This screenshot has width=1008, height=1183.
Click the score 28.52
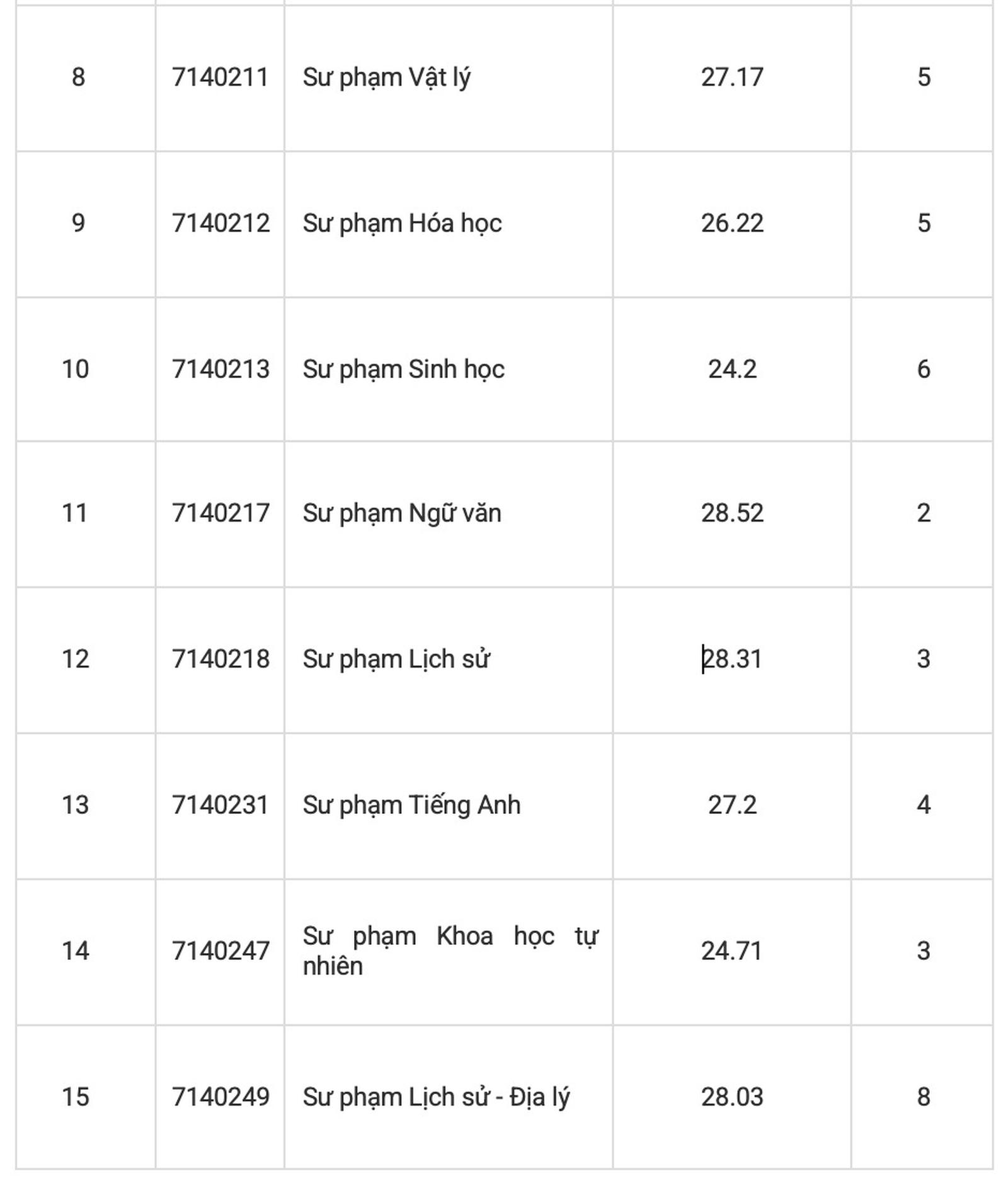731,513
